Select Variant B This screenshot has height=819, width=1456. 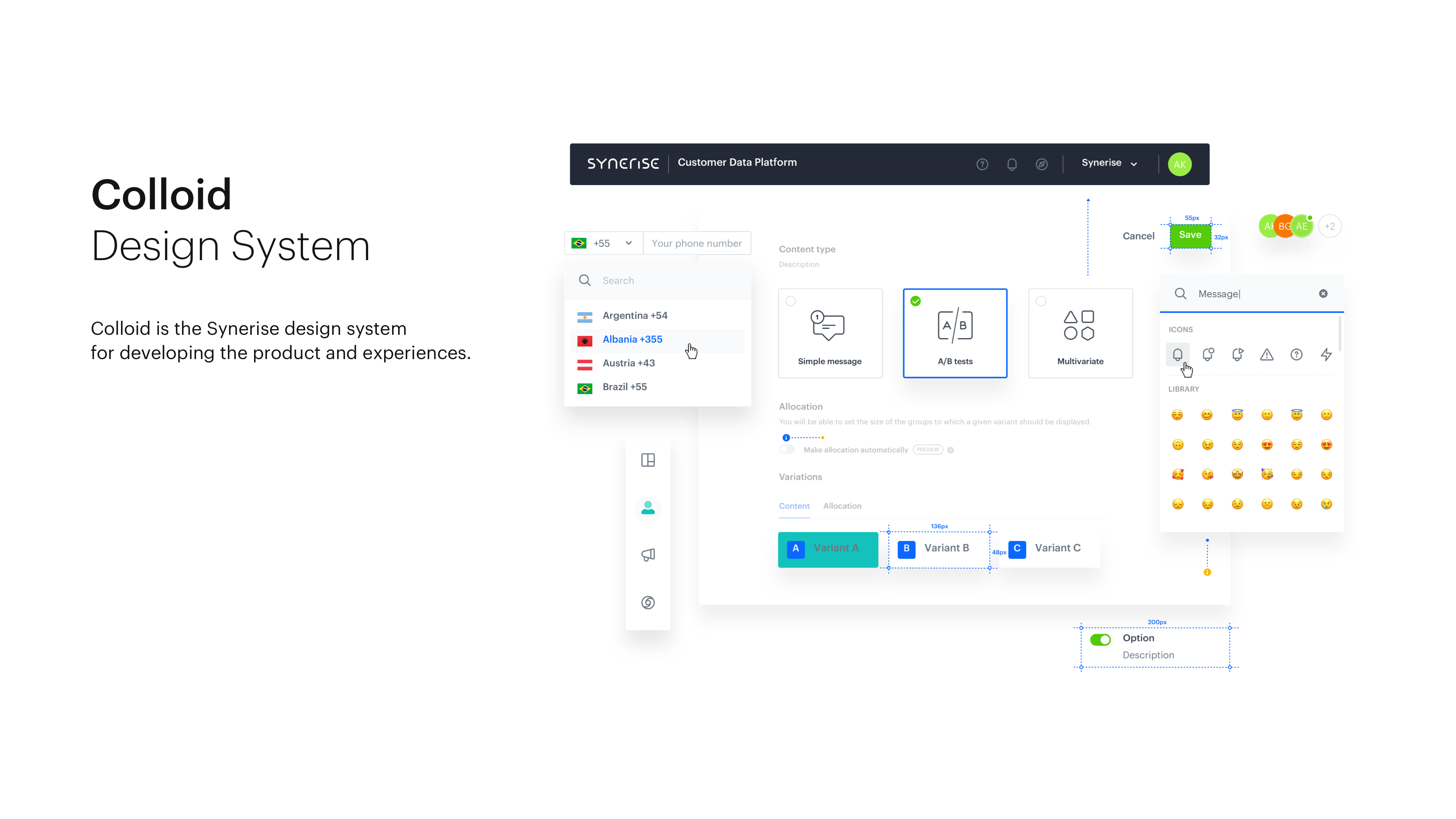pyautogui.click(x=939, y=549)
